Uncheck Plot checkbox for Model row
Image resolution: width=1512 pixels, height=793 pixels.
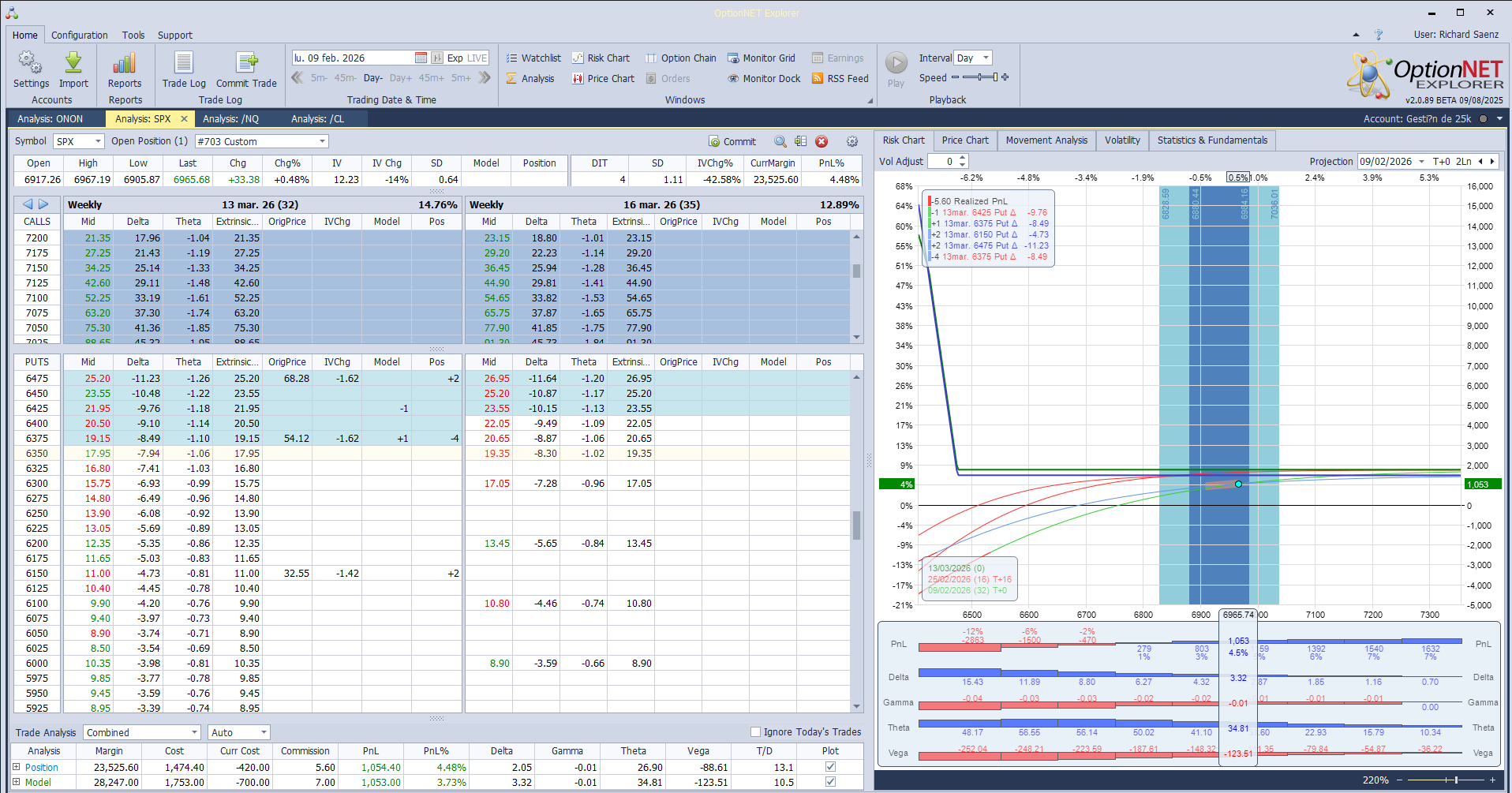pyautogui.click(x=830, y=781)
